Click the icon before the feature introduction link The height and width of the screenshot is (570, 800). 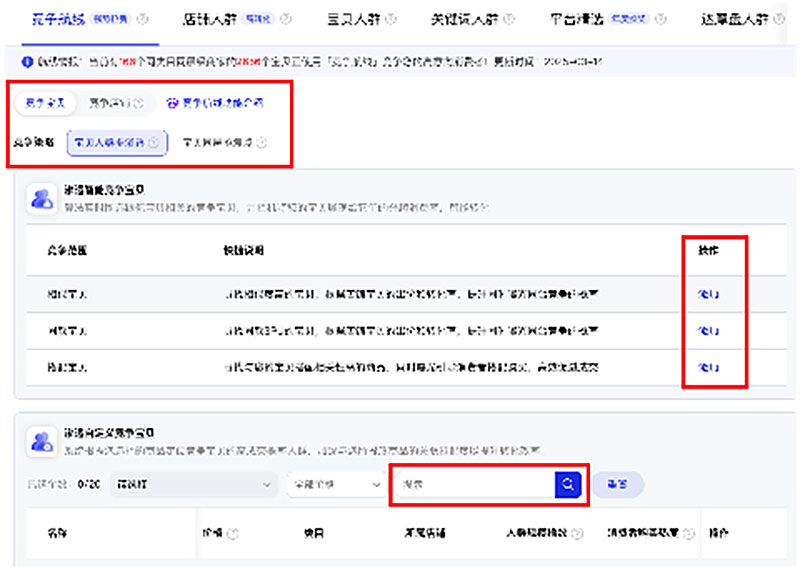172,103
